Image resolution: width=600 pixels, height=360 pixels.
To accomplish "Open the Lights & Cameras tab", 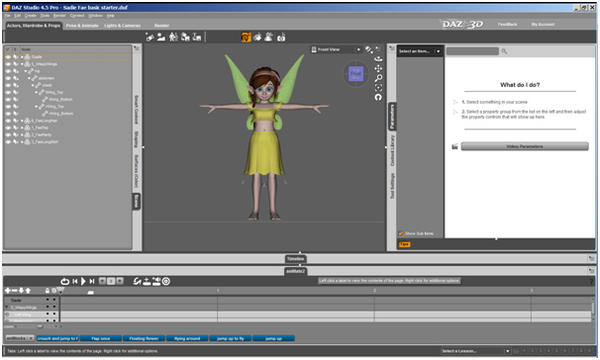I will point(122,26).
